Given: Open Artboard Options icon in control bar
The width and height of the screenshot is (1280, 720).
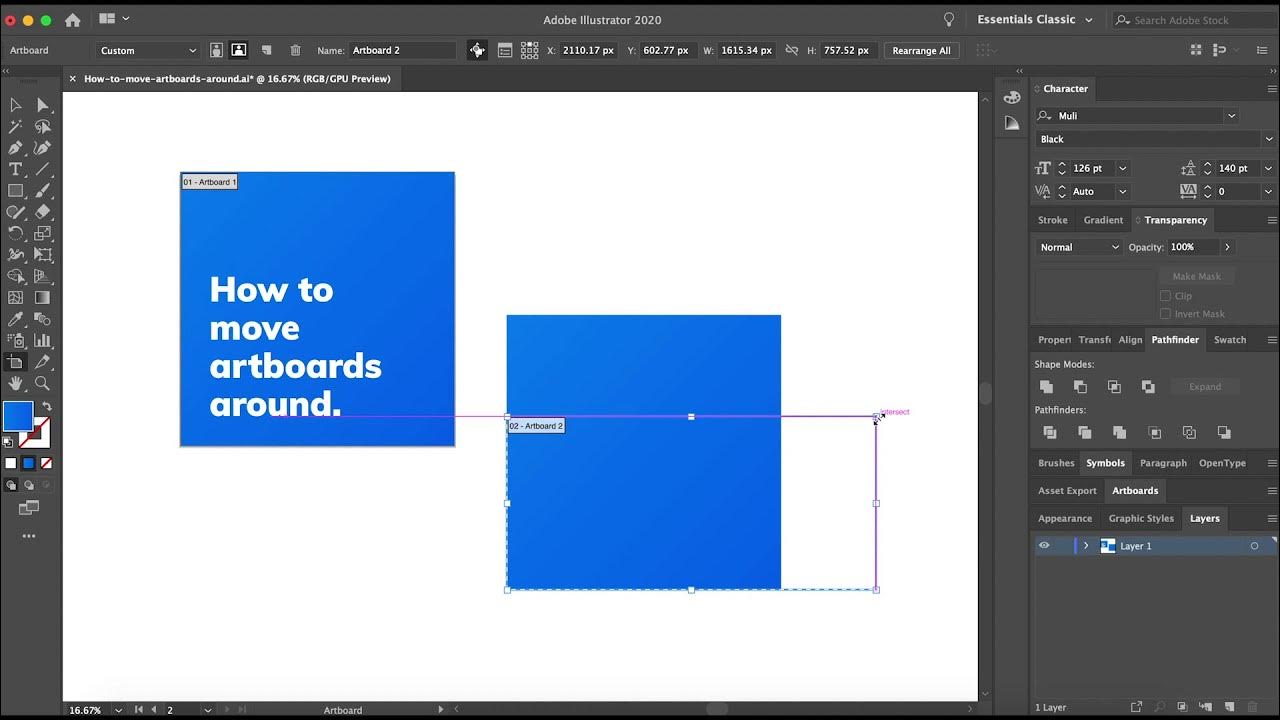Looking at the screenshot, I should pyautogui.click(x=504, y=50).
